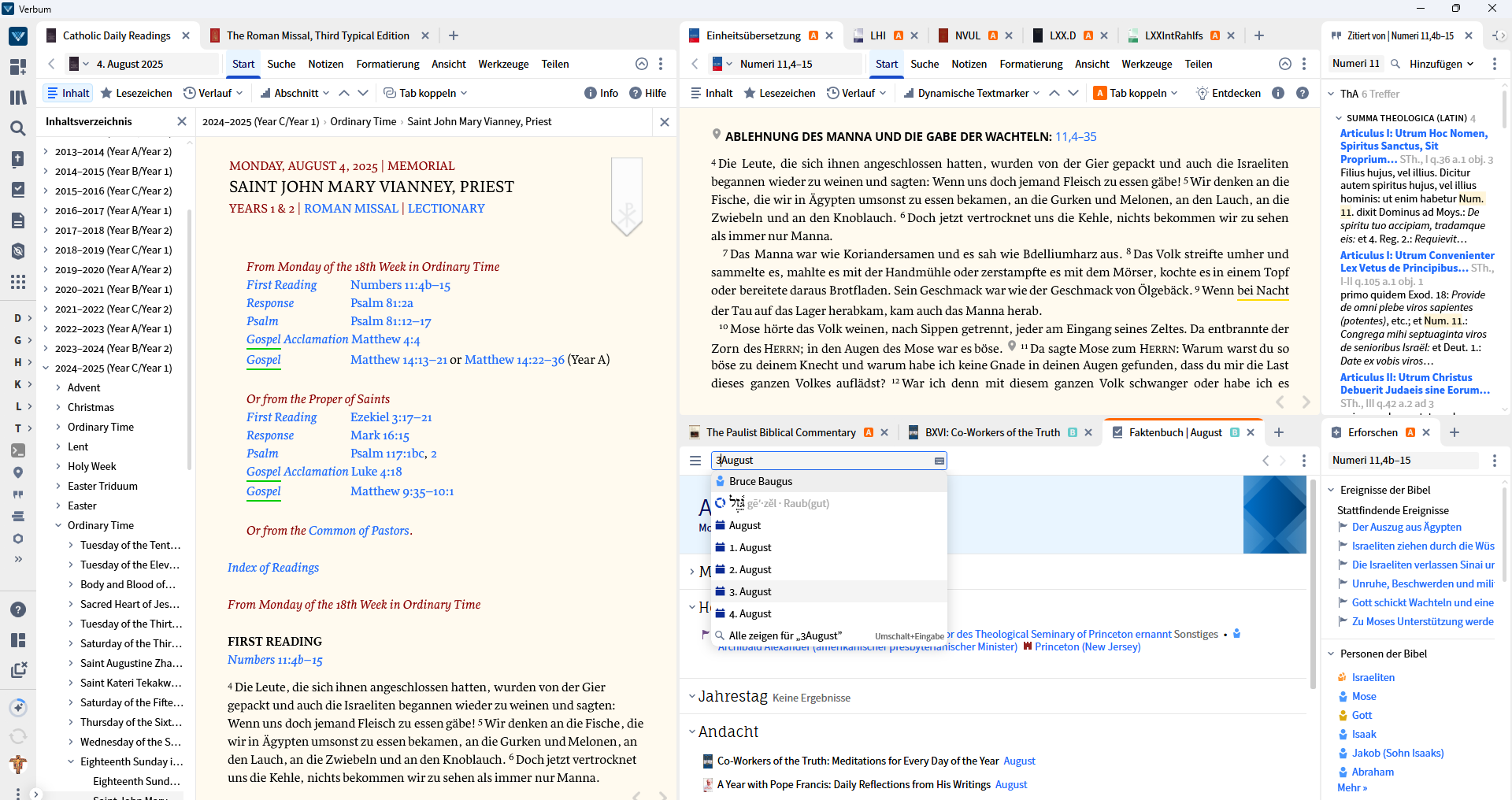Click the Hilfe help icon in left panel
Screen dimensions: 1512x800
(647, 93)
